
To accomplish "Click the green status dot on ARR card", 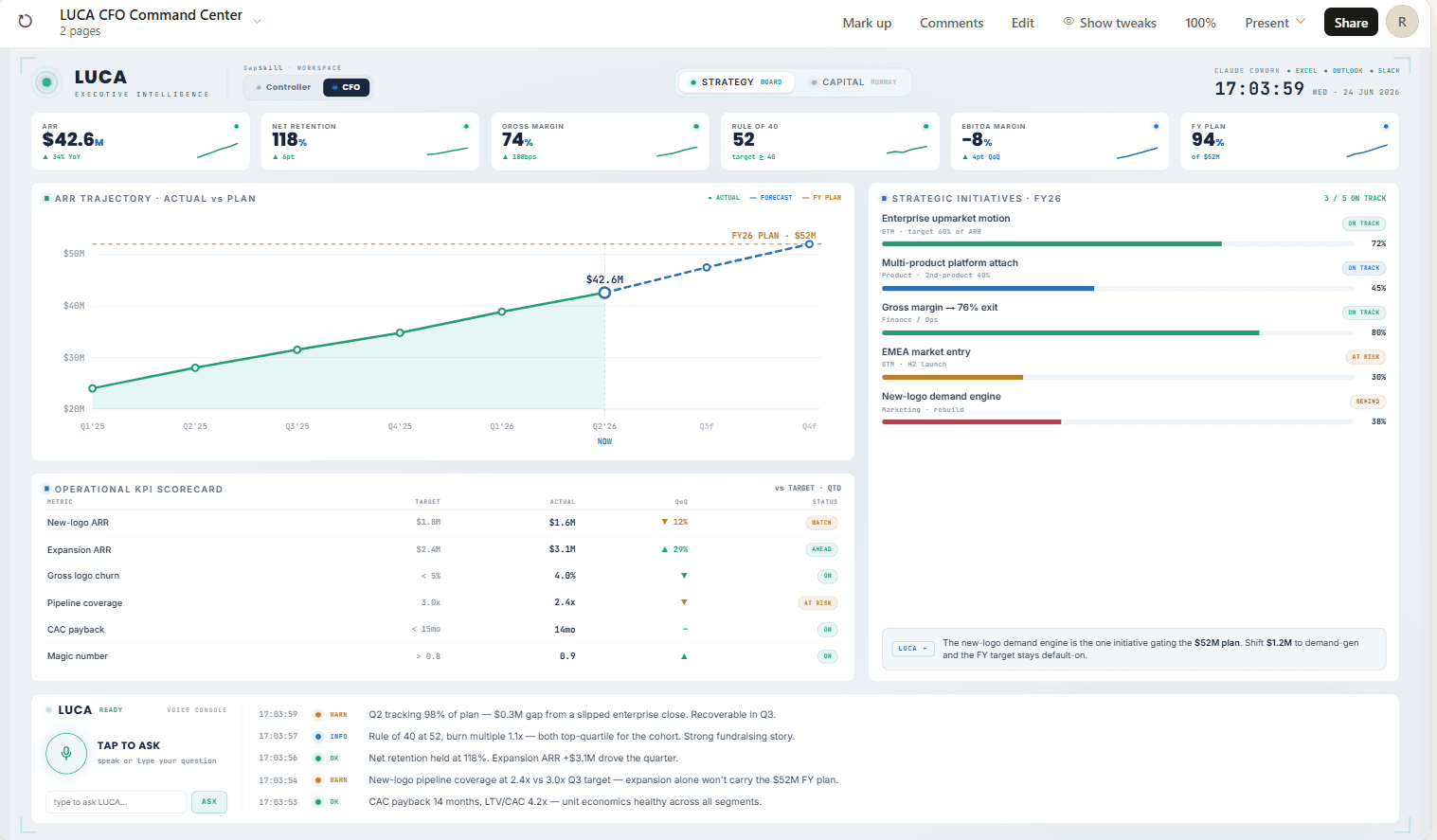I will click(236, 126).
